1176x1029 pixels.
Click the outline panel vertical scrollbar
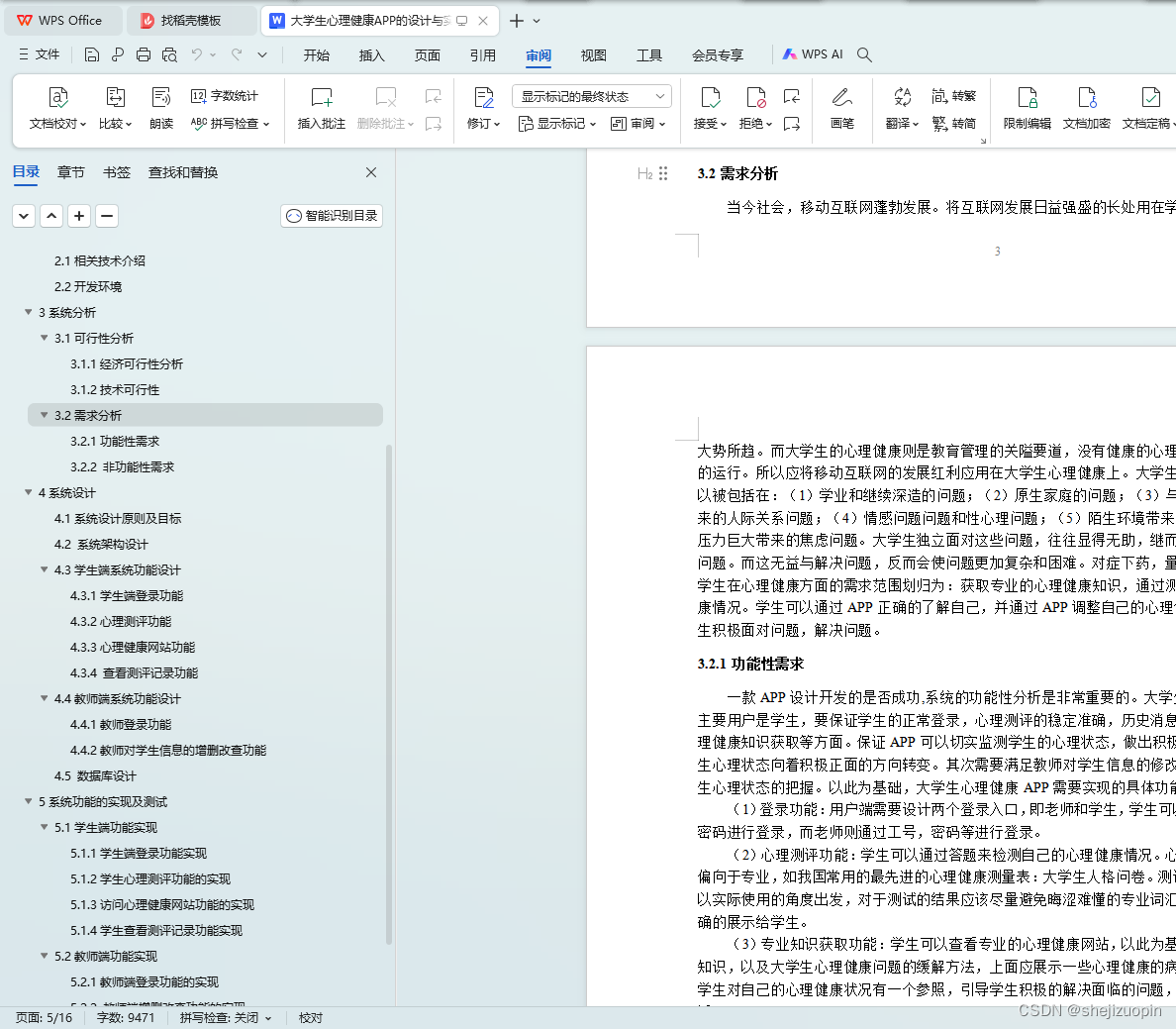point(388,694)
